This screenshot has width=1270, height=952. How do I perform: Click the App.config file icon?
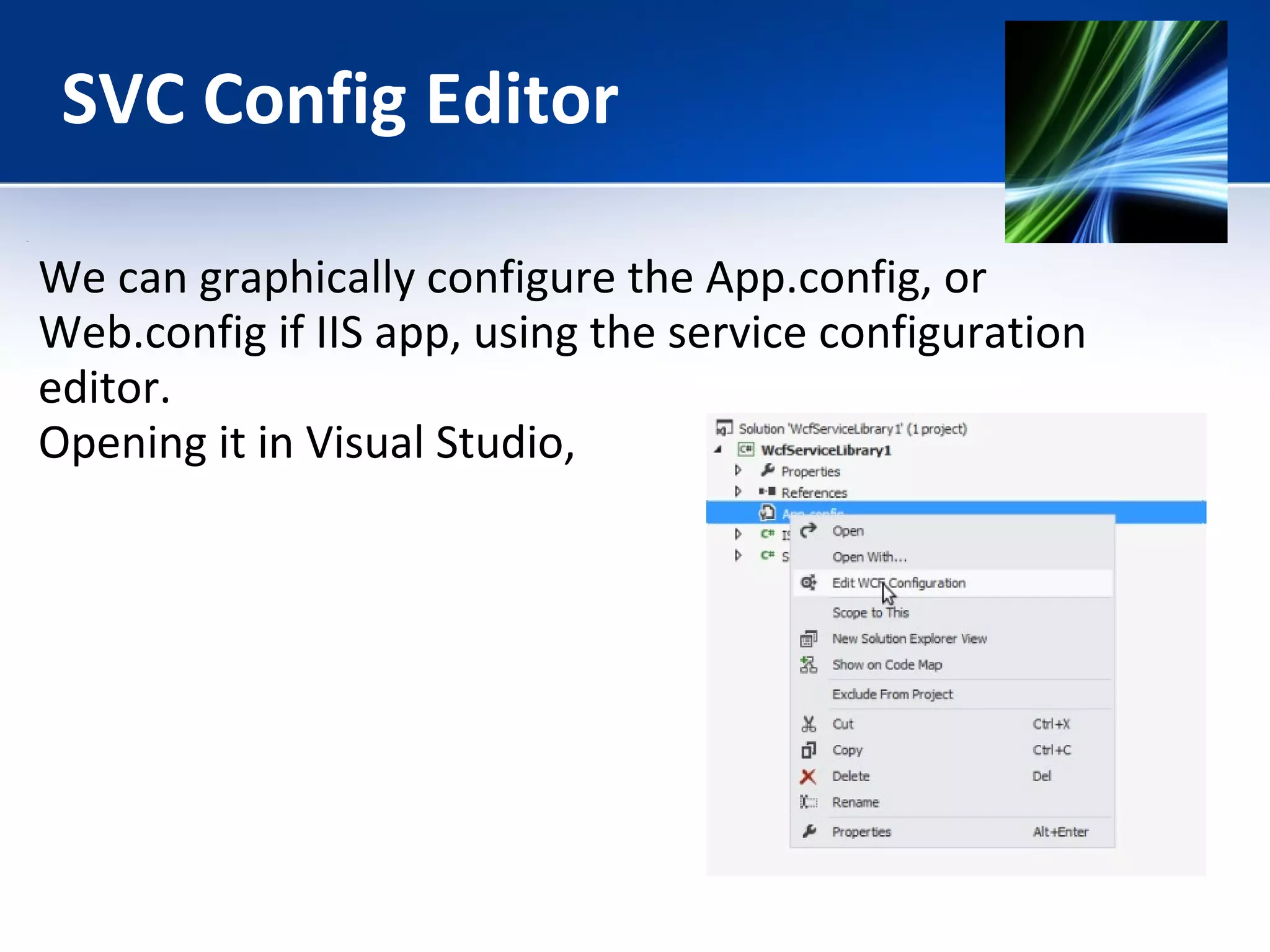point(768,512)
